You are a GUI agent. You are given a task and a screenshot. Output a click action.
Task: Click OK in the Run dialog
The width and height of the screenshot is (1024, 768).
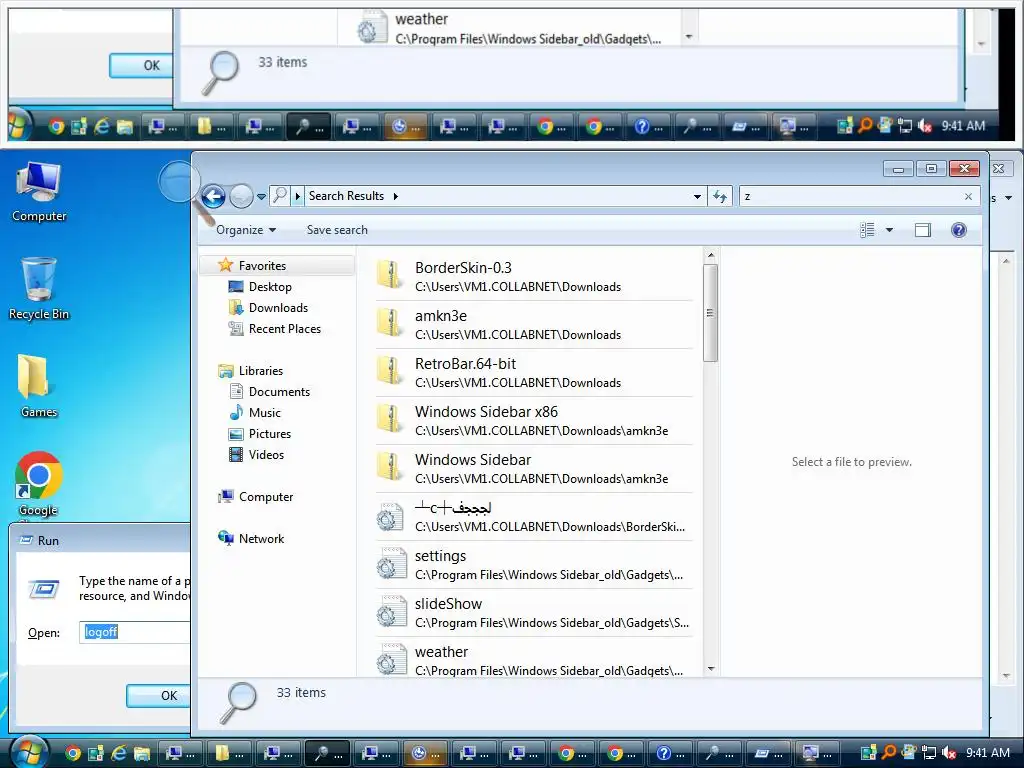pos(159,696)
